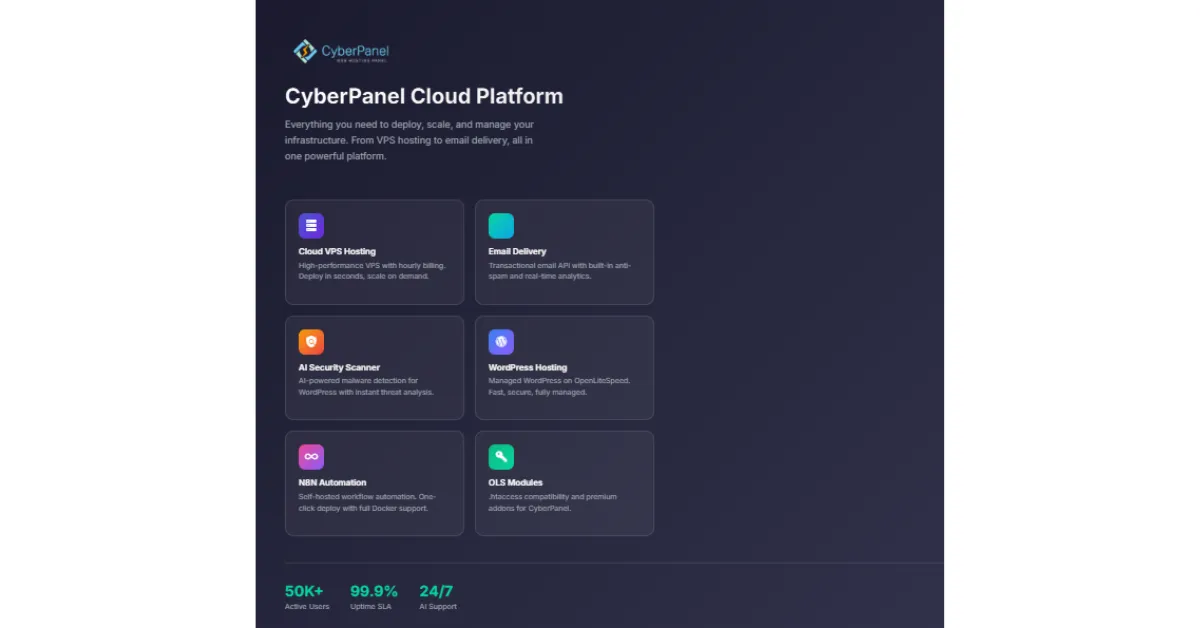Click the 50K+ statistic
This screenshot has height=628, width=1200.
click(304, 591)
